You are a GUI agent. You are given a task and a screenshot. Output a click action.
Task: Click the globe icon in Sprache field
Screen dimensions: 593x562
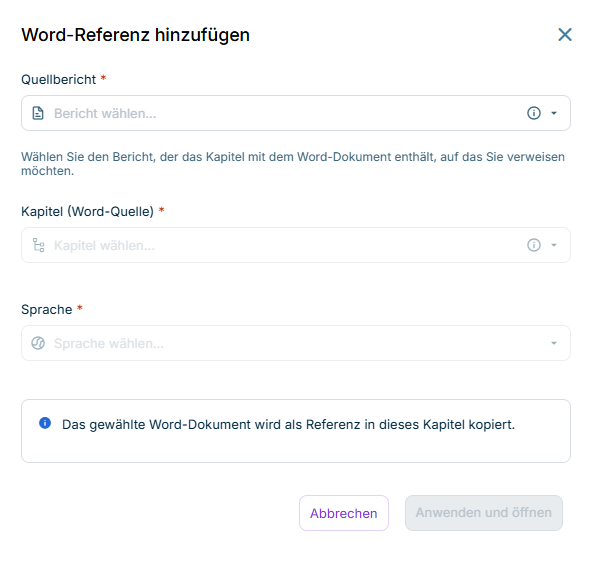click(x=38, y=343)
